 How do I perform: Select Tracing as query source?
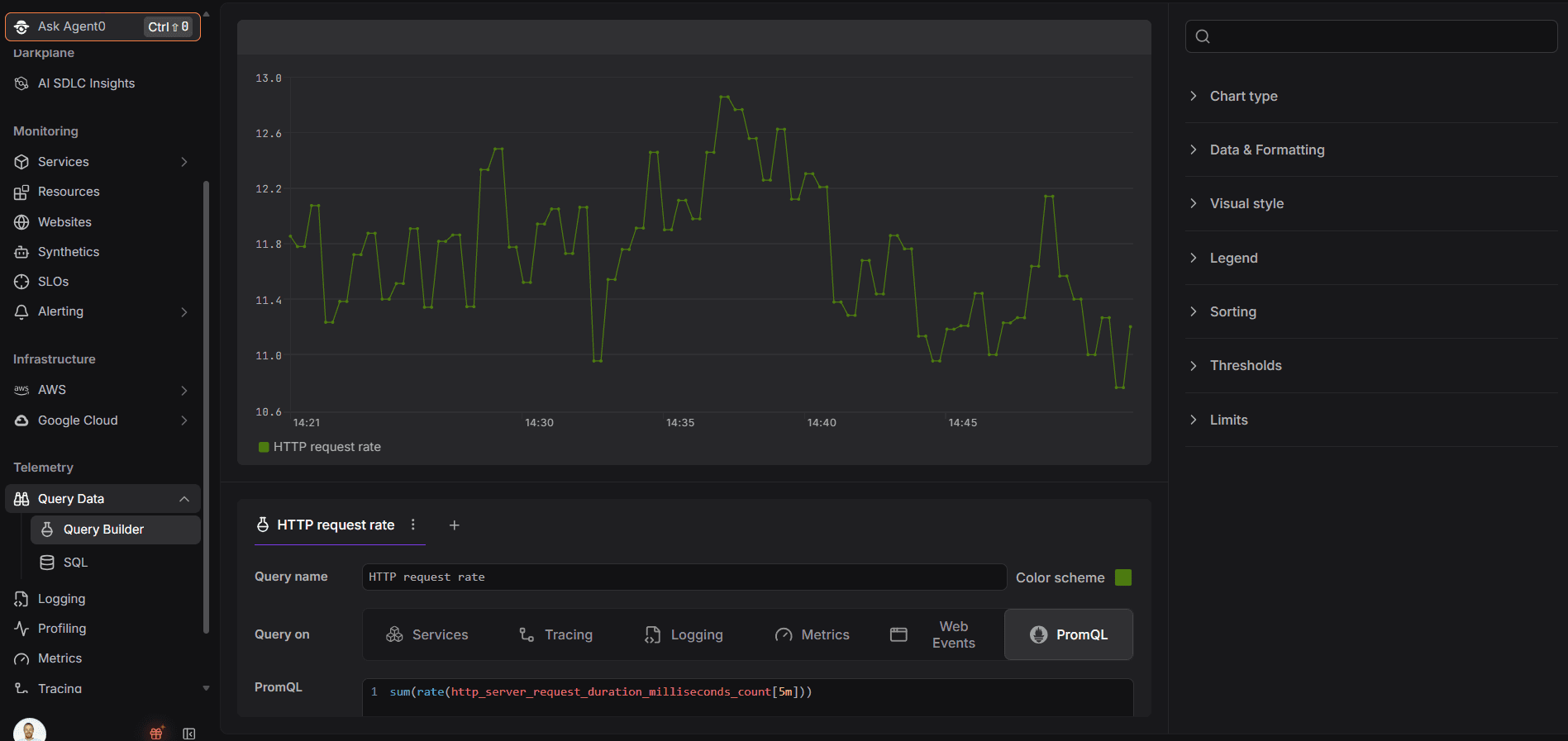tap(555, 634)
